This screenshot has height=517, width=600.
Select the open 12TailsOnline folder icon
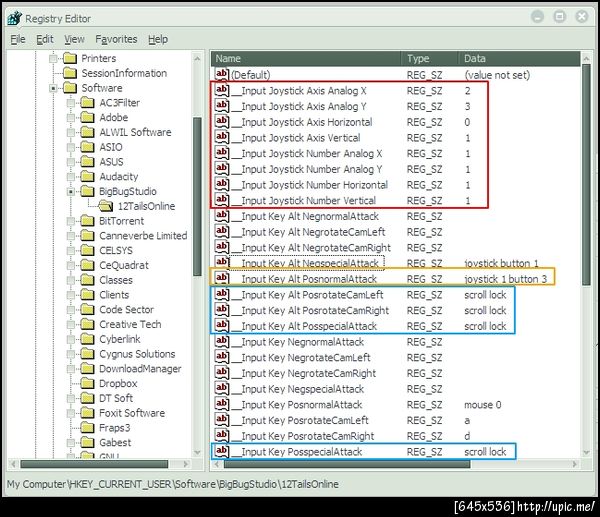point(106,206)
